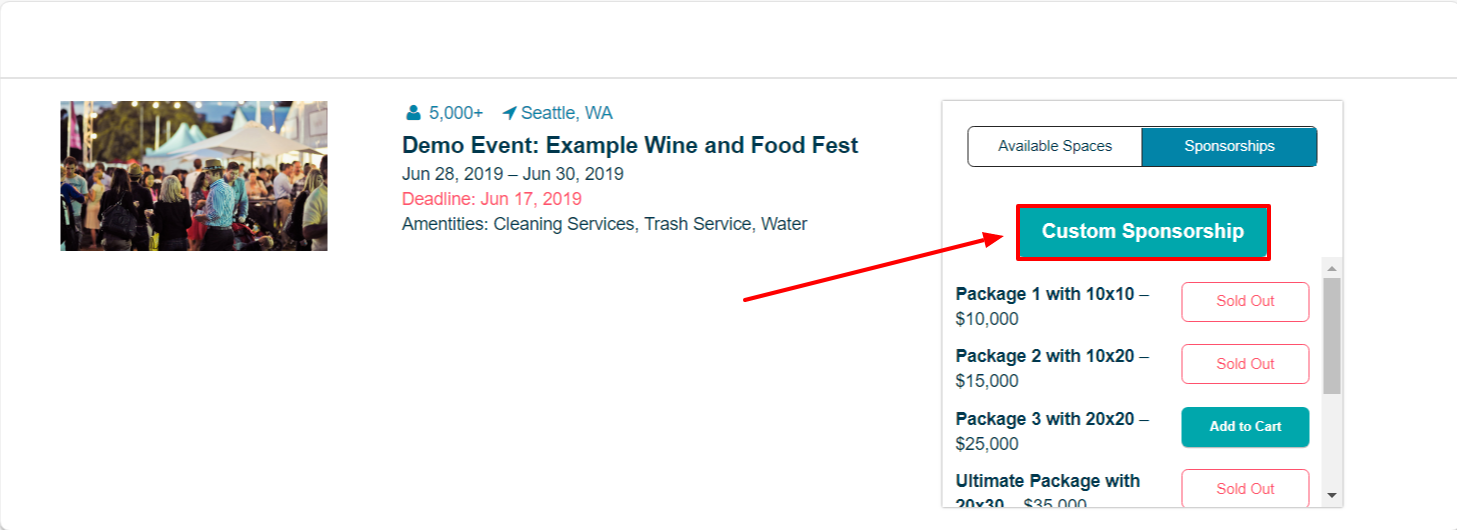Viewport: 1457px width, 530px height.
Task: Click the sponsorship list scrollbar thumb
Action: [x=1331, y=336]
